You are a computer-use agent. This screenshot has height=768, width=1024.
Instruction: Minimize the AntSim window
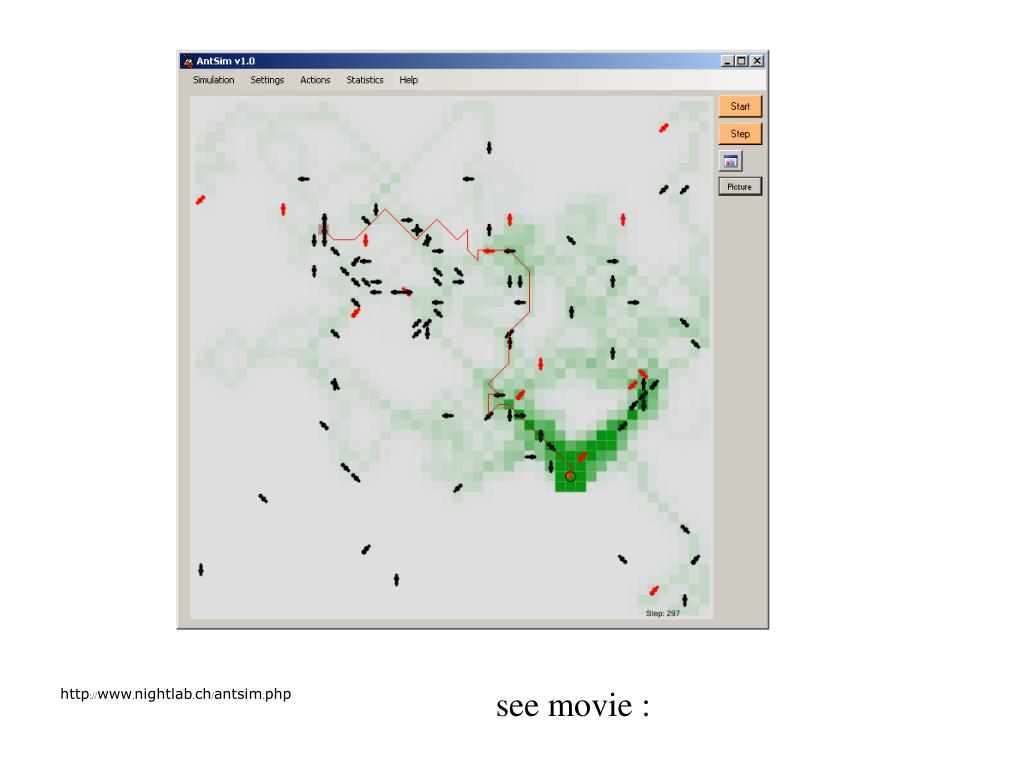click(728, 61)
